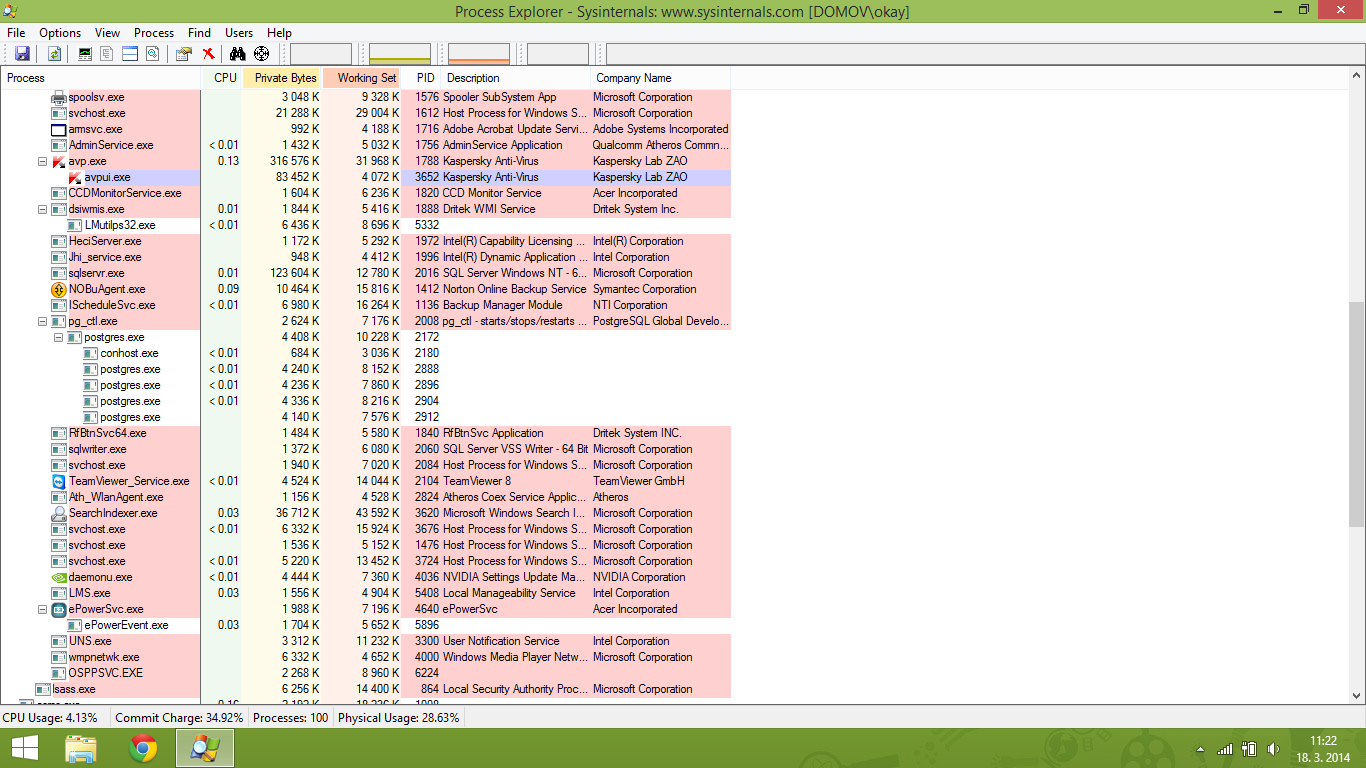Collapse the ePowerSvc.exe tree node

click(x=43, y=609)
